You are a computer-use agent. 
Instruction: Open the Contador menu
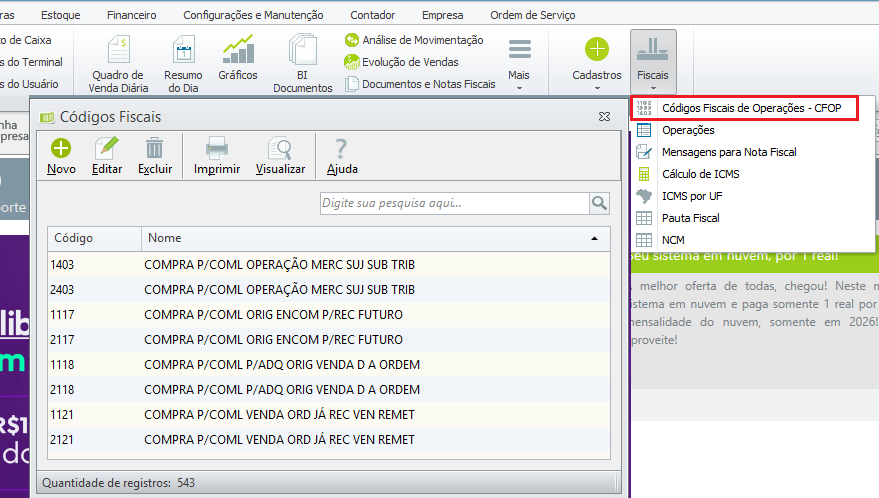click(x=373, y=15)
